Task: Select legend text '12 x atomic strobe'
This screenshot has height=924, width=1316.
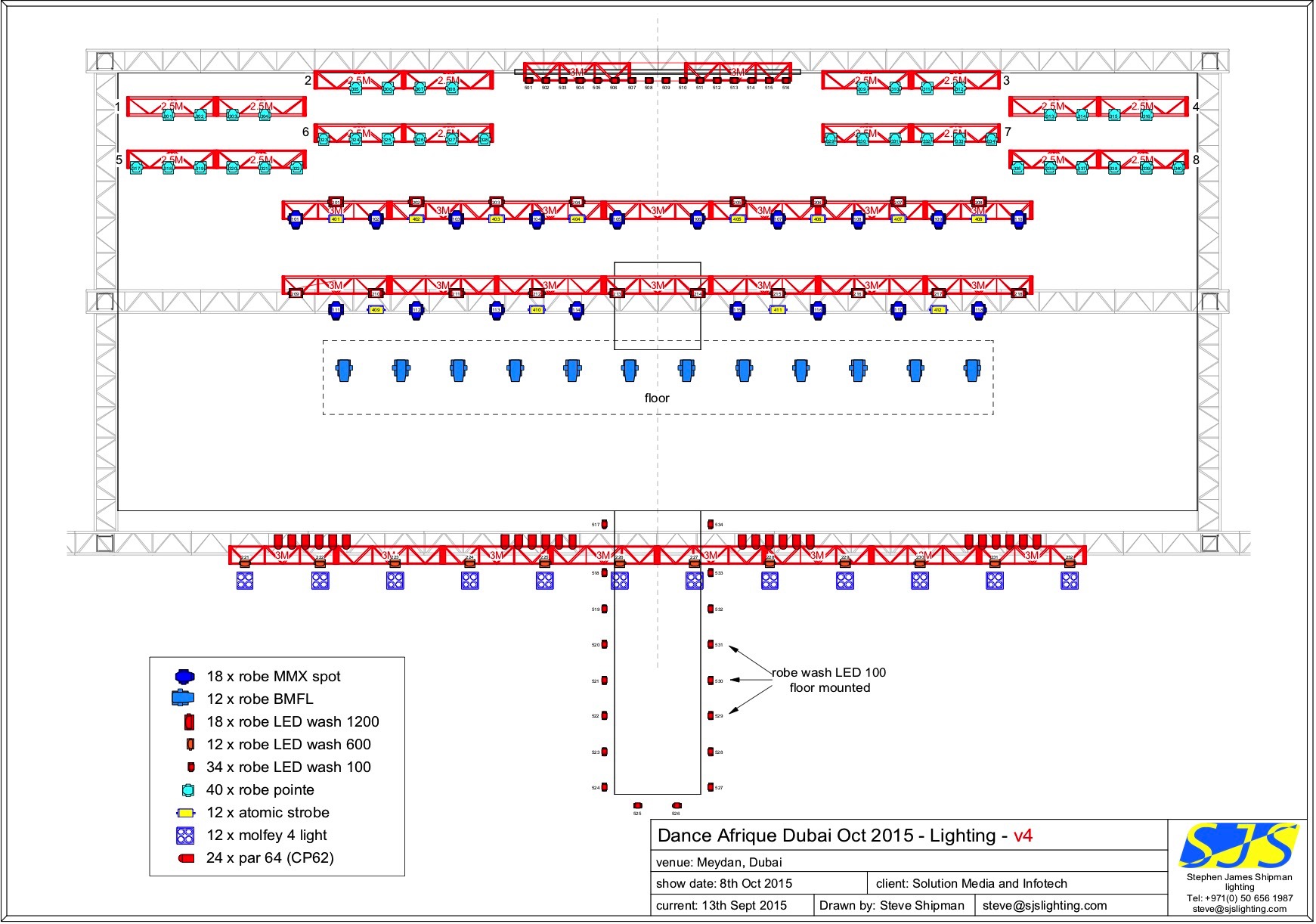Action: (x=268, y=813)
